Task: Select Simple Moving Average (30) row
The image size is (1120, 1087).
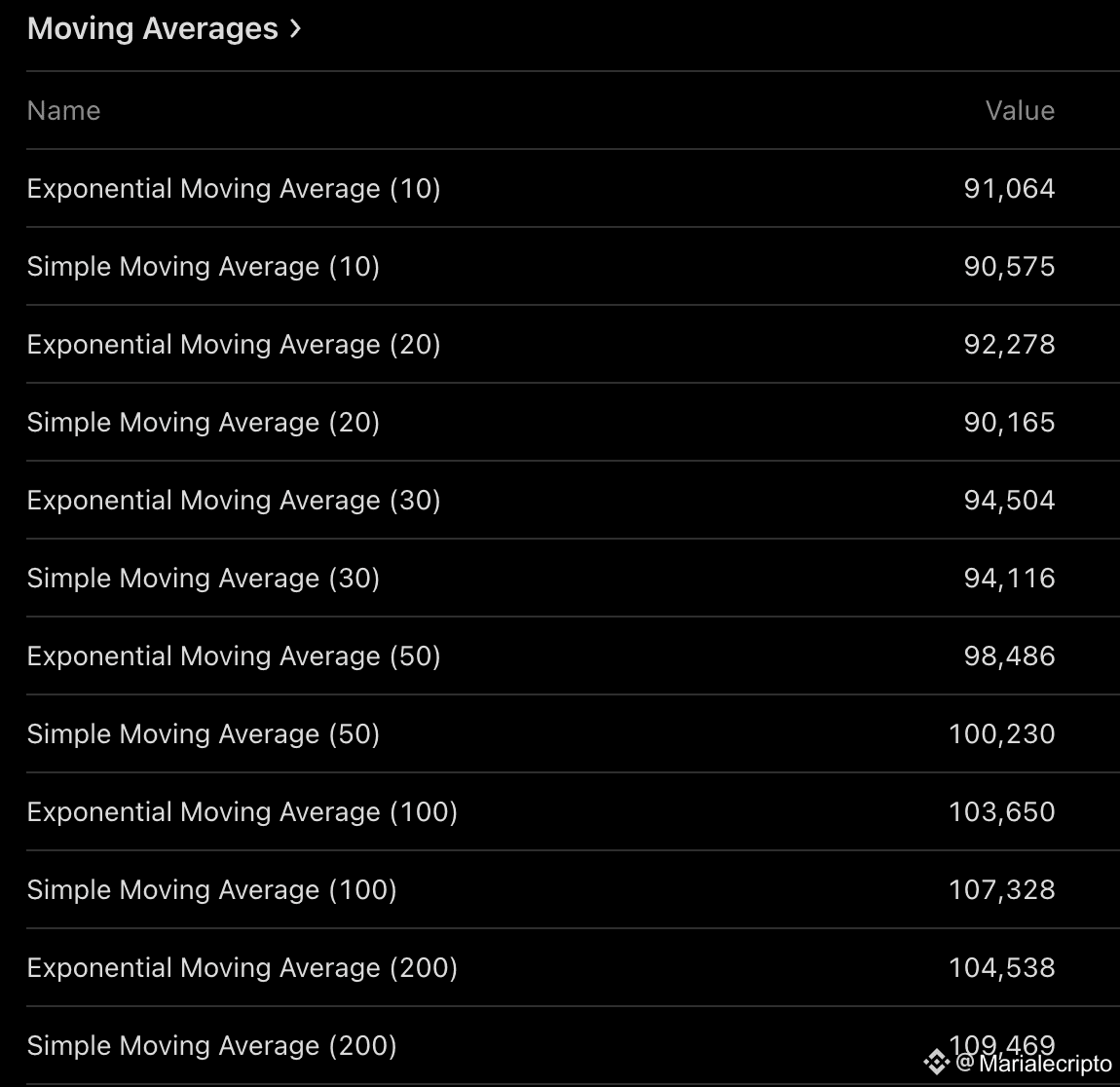Action: [204, 579]
